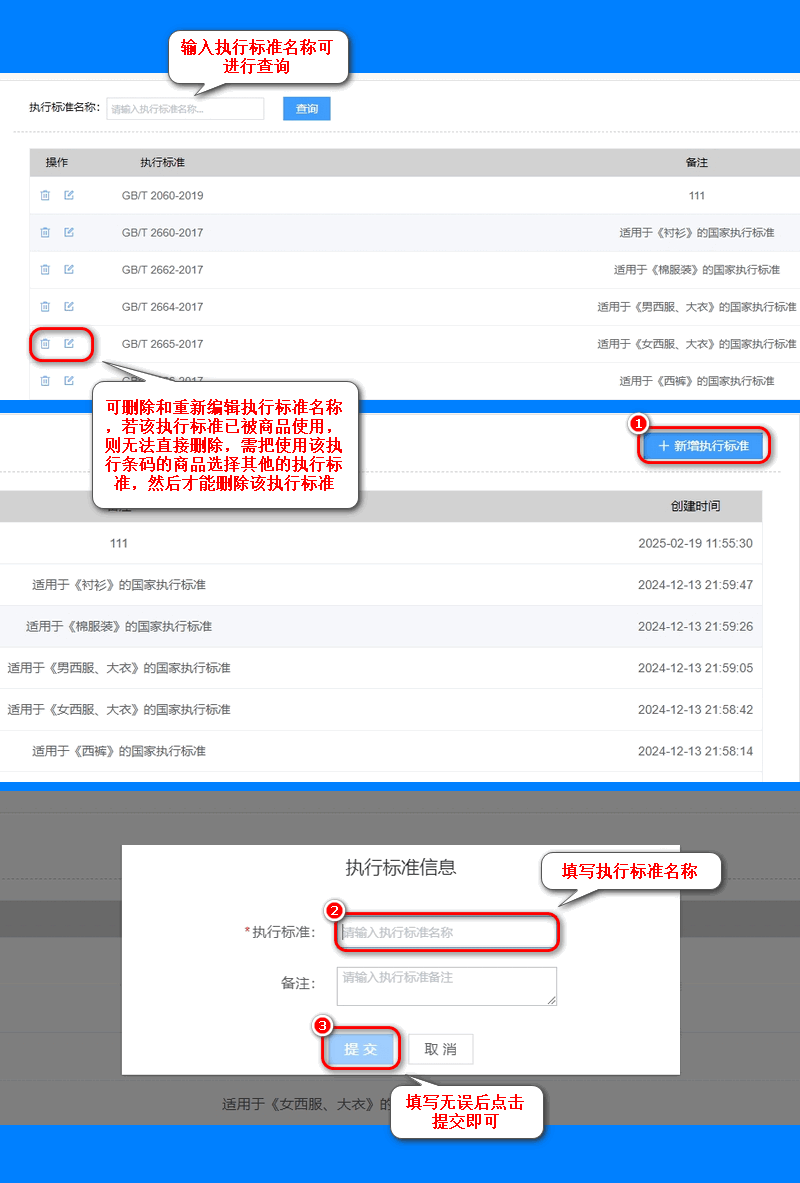Select the GB/T 2662-2017 cell
Viewport: 800px width, 1183px height.
[x=162, y=269]
